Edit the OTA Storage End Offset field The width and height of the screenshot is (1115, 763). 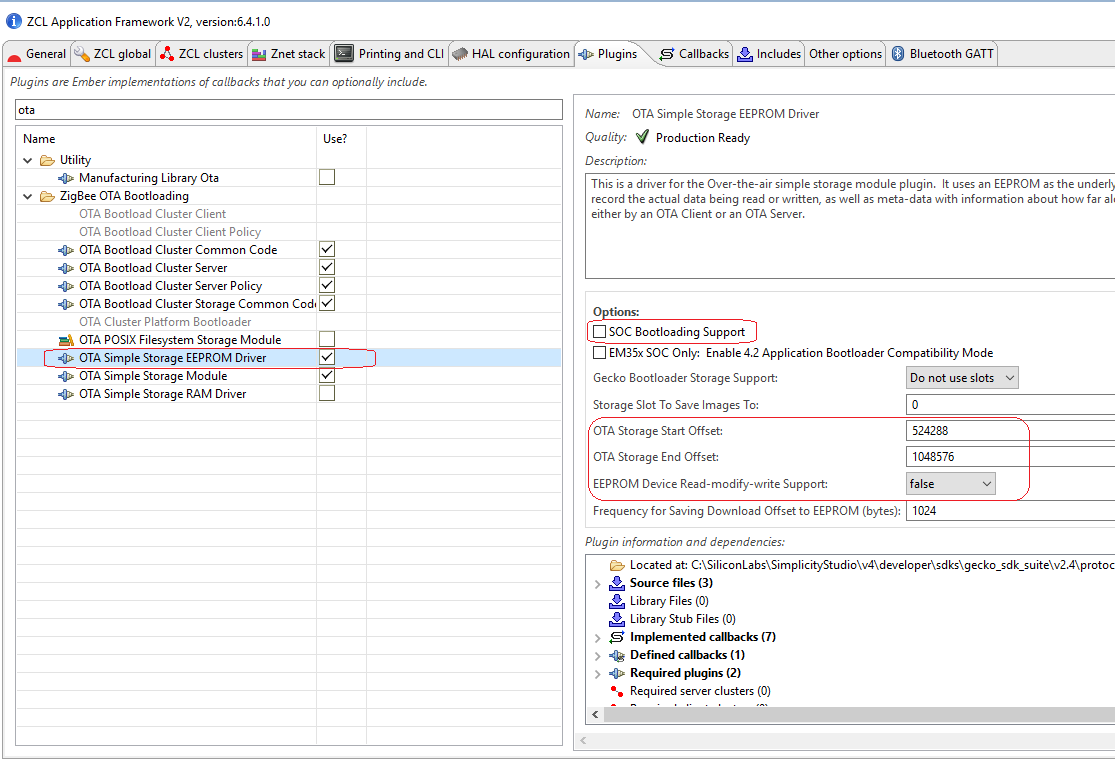(1010, 457)
